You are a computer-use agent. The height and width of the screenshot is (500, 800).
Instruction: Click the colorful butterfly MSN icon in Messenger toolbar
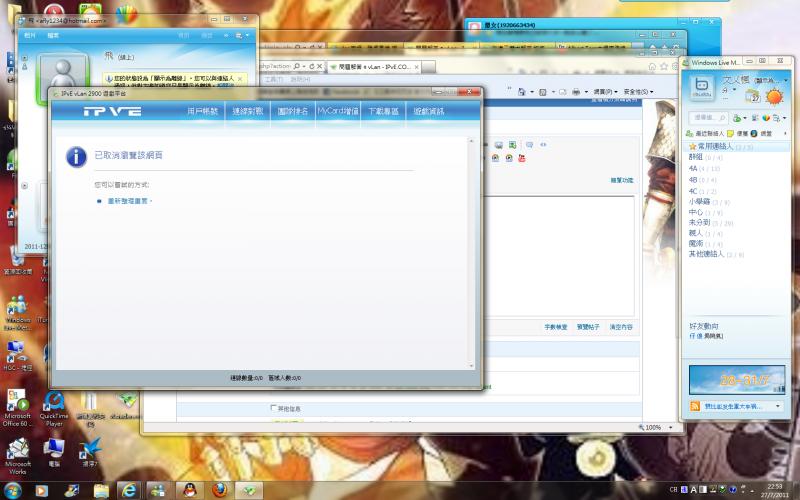765,118
